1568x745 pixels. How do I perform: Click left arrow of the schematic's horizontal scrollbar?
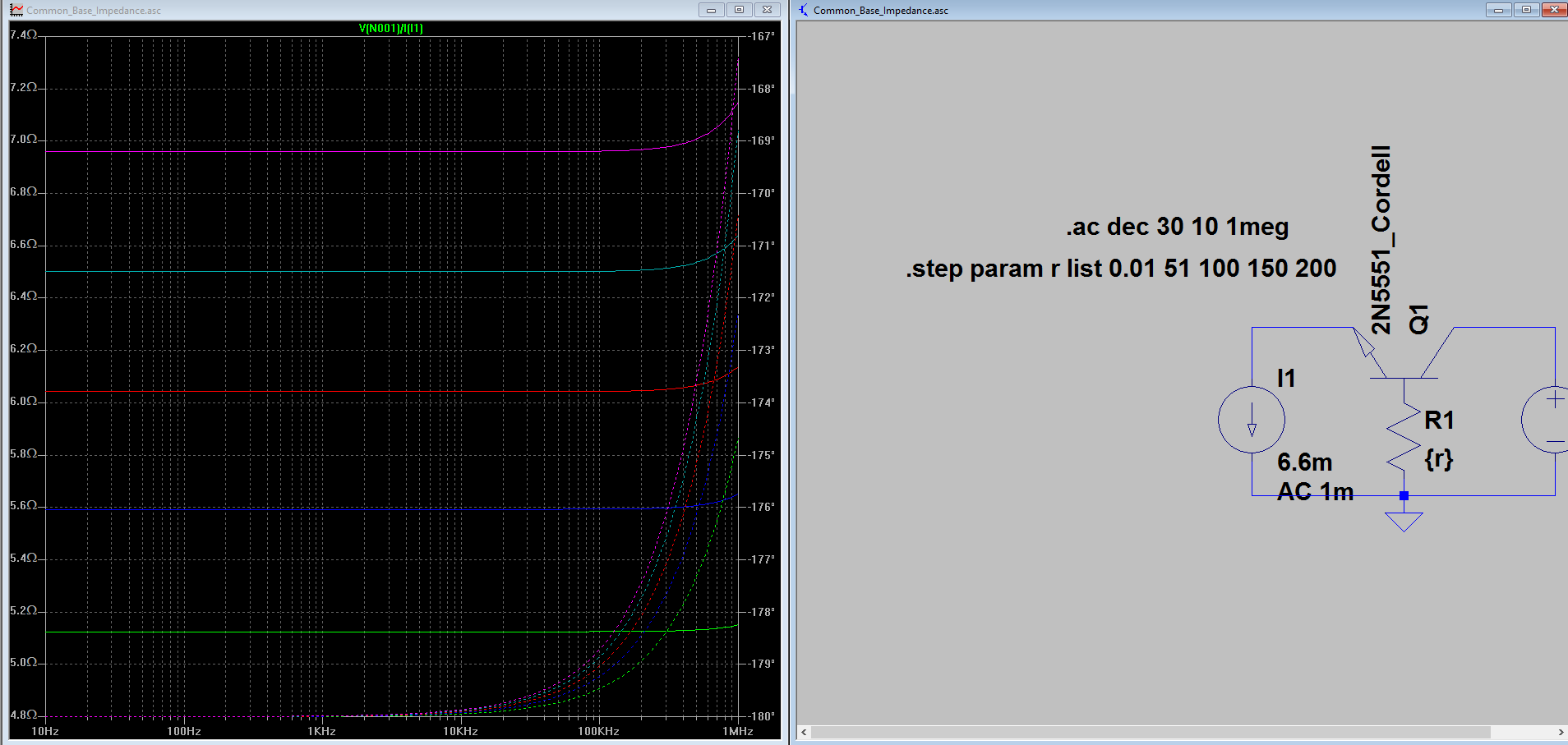805,732
